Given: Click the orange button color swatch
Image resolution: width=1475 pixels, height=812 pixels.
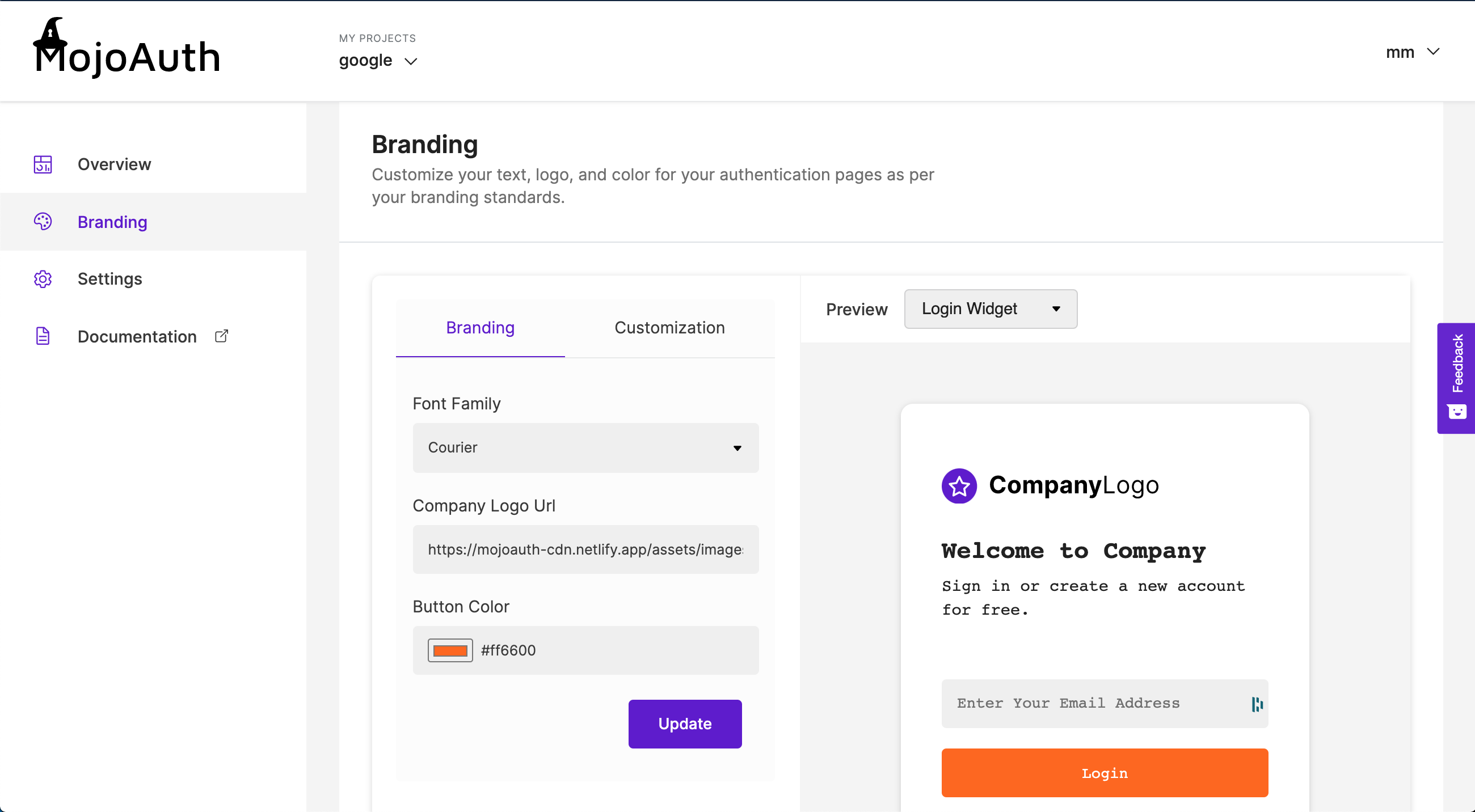Looking at the screenshot, I should tap(449, 650).
